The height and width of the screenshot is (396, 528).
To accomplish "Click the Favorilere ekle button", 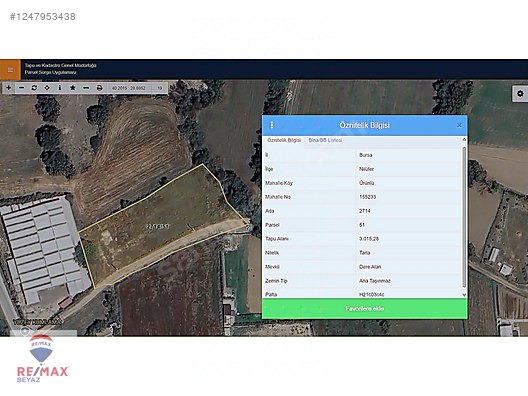I will 365,308.
